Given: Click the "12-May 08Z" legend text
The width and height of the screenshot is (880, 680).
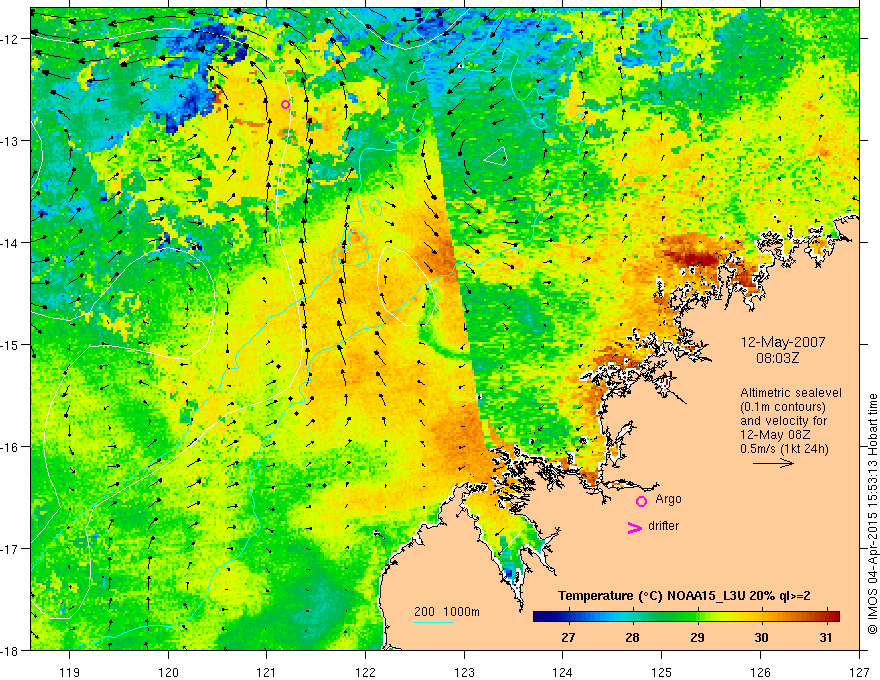Looking at the screenshot, I should tap(775, 435).
